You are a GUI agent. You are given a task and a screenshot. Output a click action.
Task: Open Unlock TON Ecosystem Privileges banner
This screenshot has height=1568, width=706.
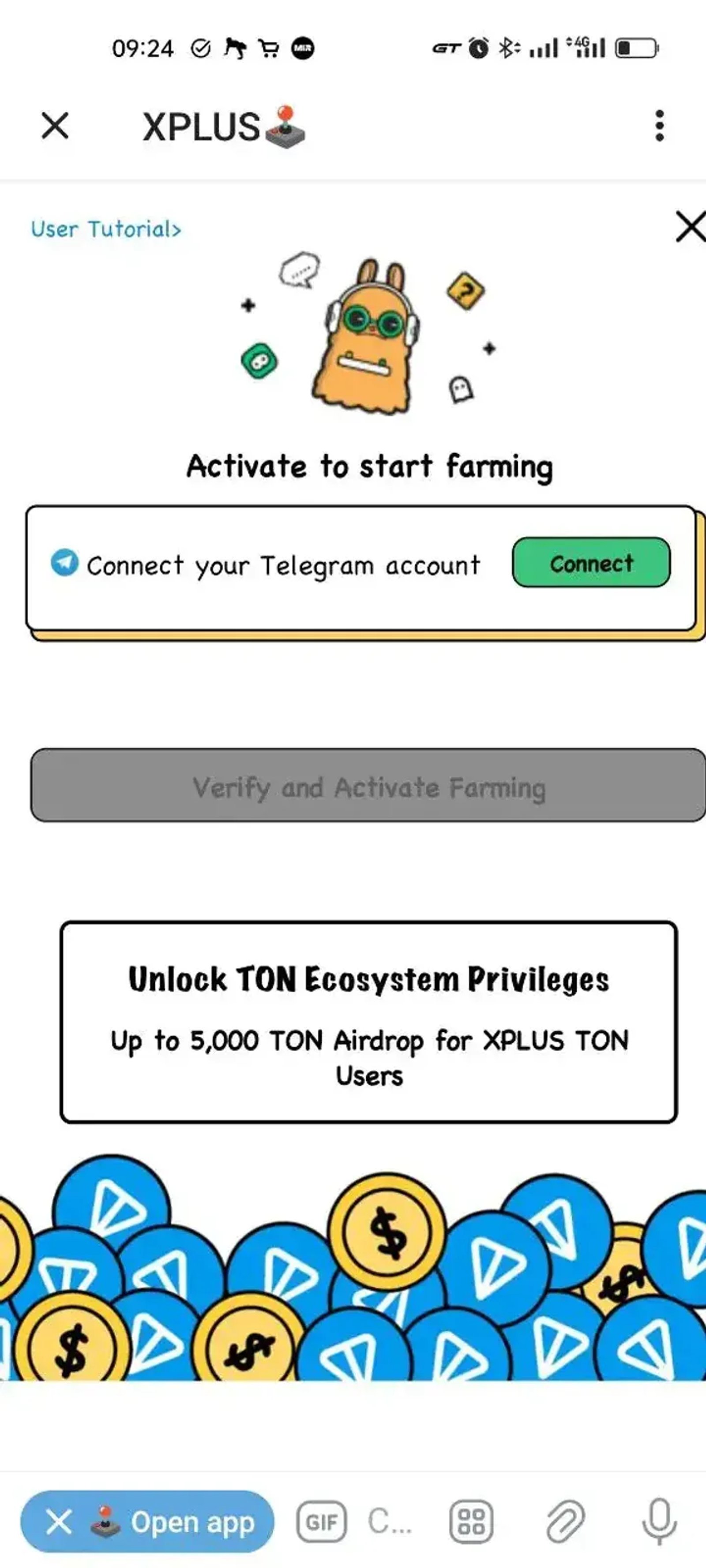point(368,1022)
